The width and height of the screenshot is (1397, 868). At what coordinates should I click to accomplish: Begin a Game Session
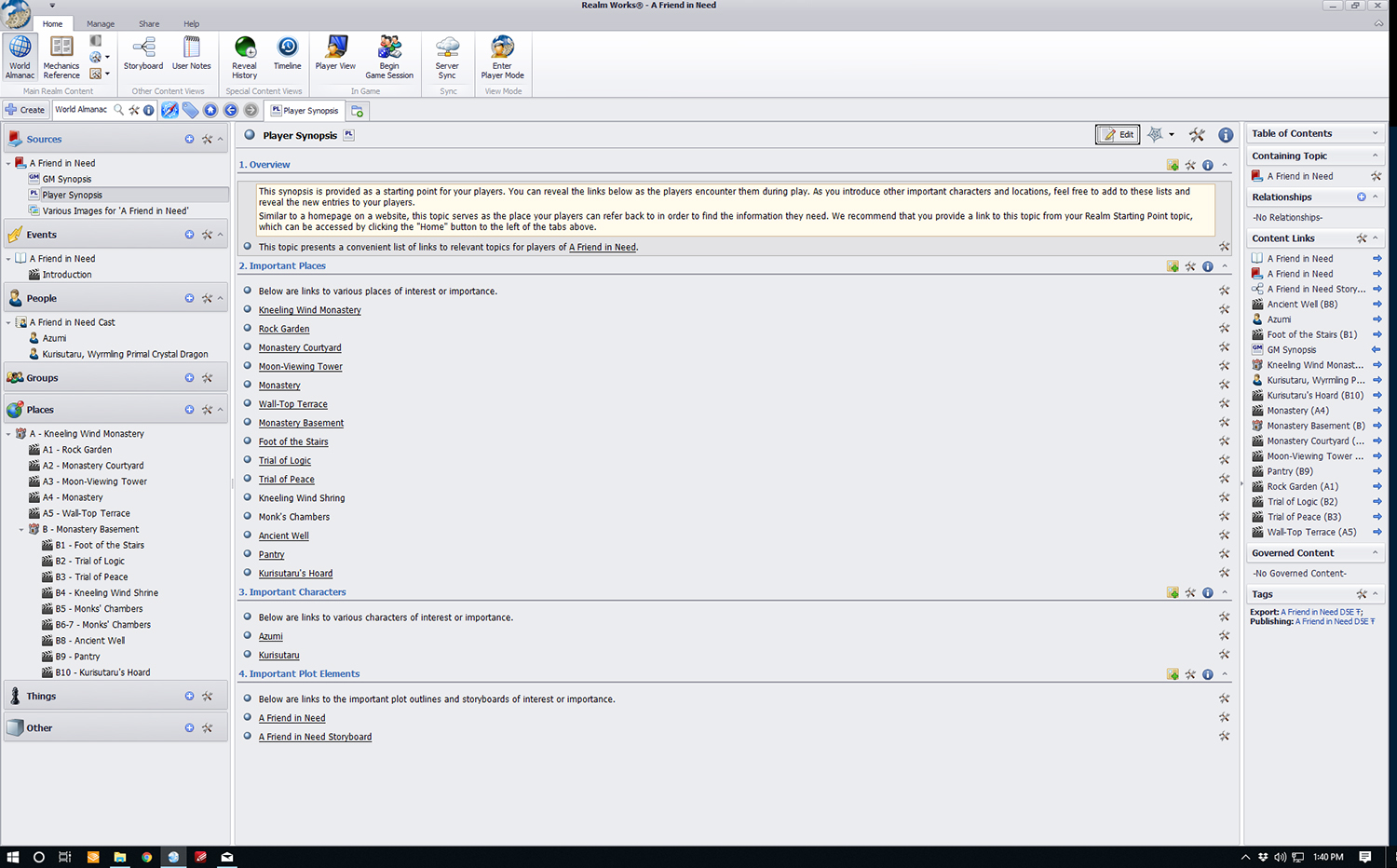coord(389,58)
